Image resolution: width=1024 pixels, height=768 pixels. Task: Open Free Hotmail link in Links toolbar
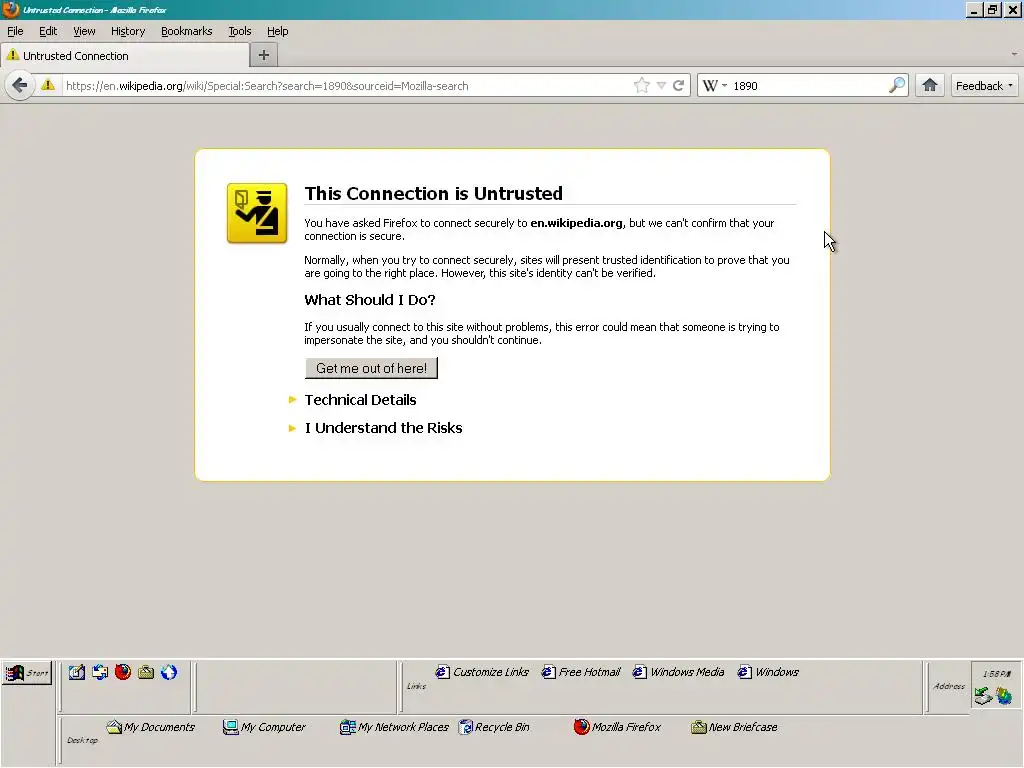[x=581, y=672]
